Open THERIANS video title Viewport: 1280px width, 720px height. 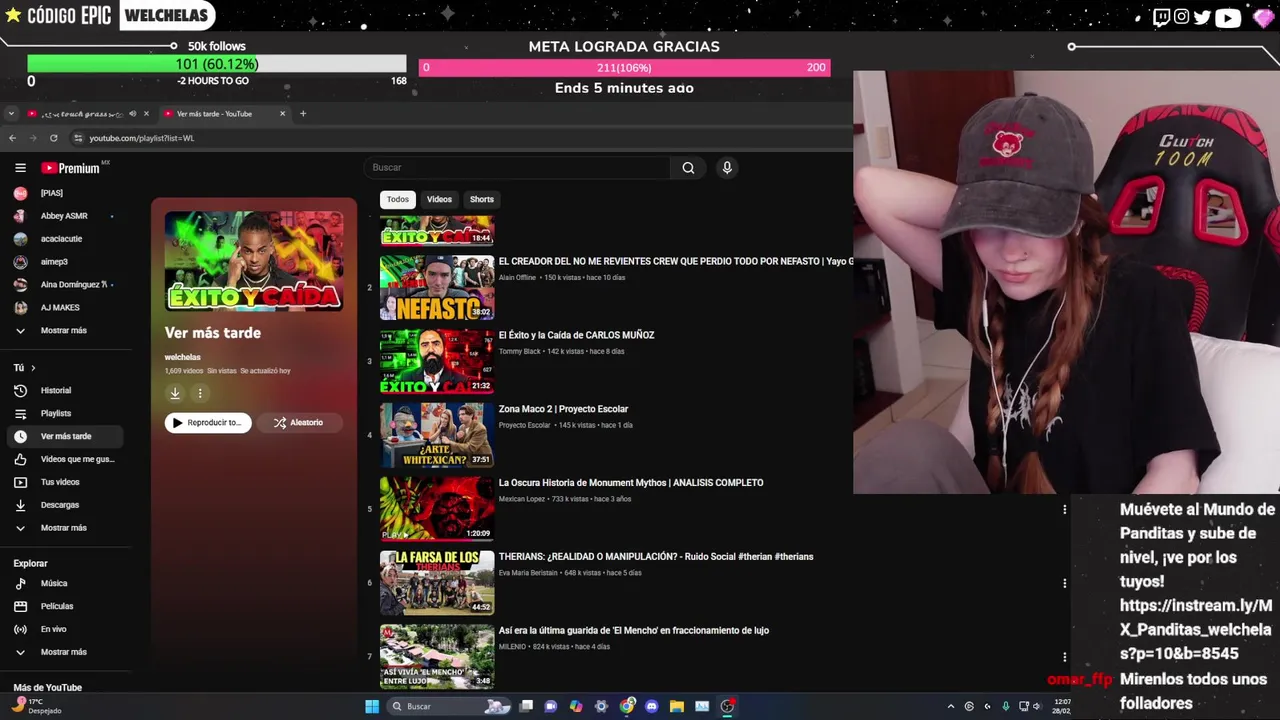pos(656,557)
